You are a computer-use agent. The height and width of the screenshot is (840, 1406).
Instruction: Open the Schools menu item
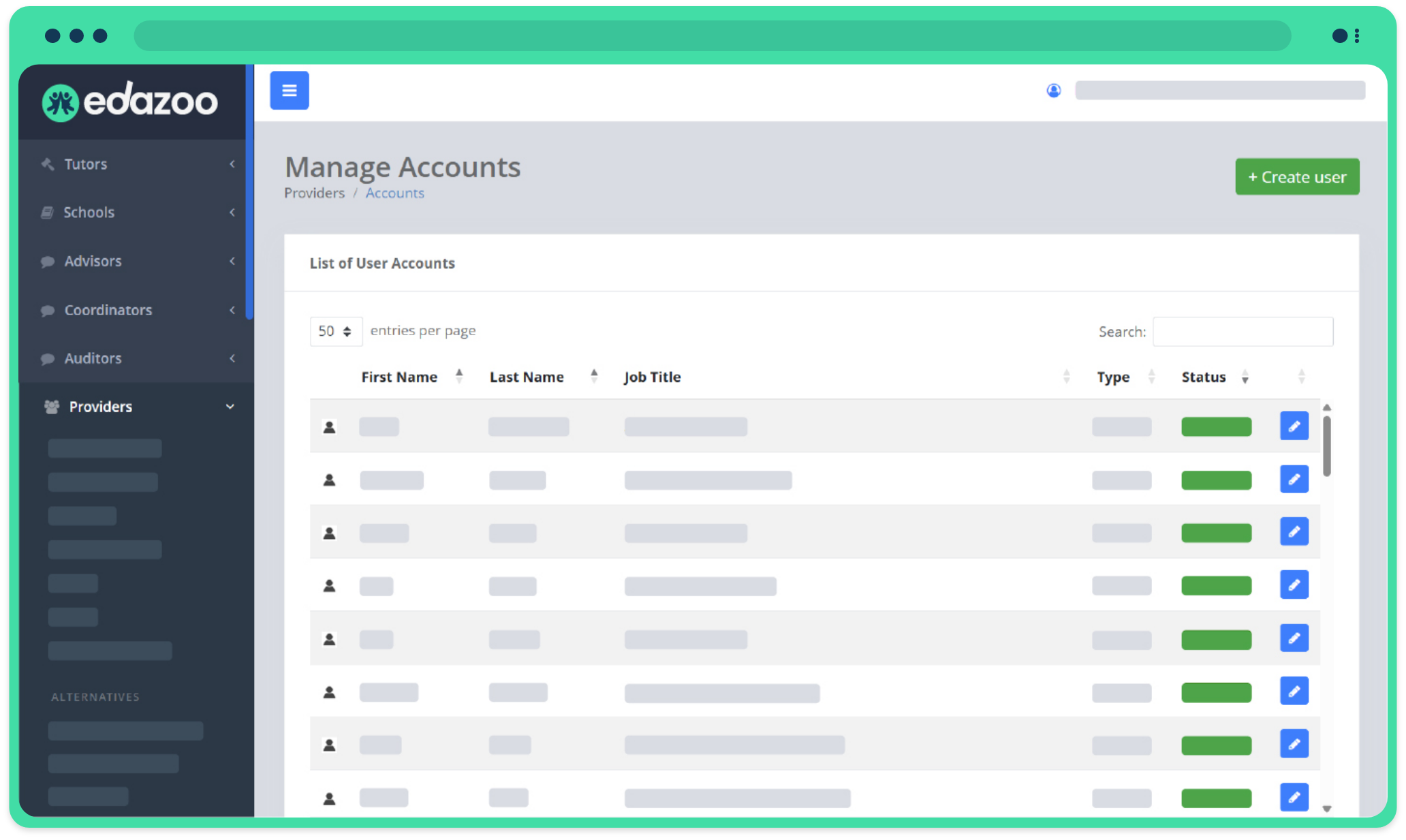(x=89, y=213)
